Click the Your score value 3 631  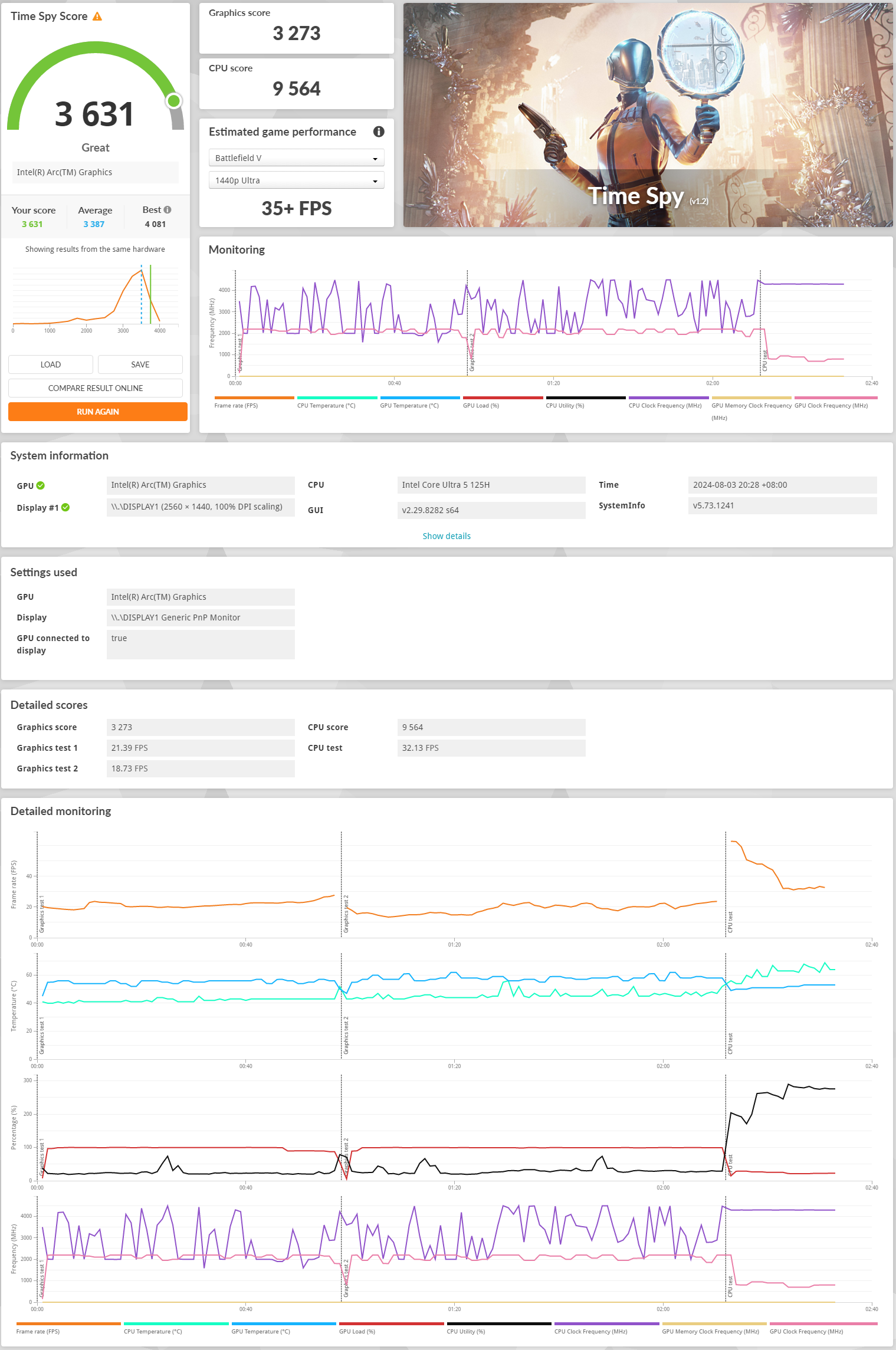coord(32,224)
